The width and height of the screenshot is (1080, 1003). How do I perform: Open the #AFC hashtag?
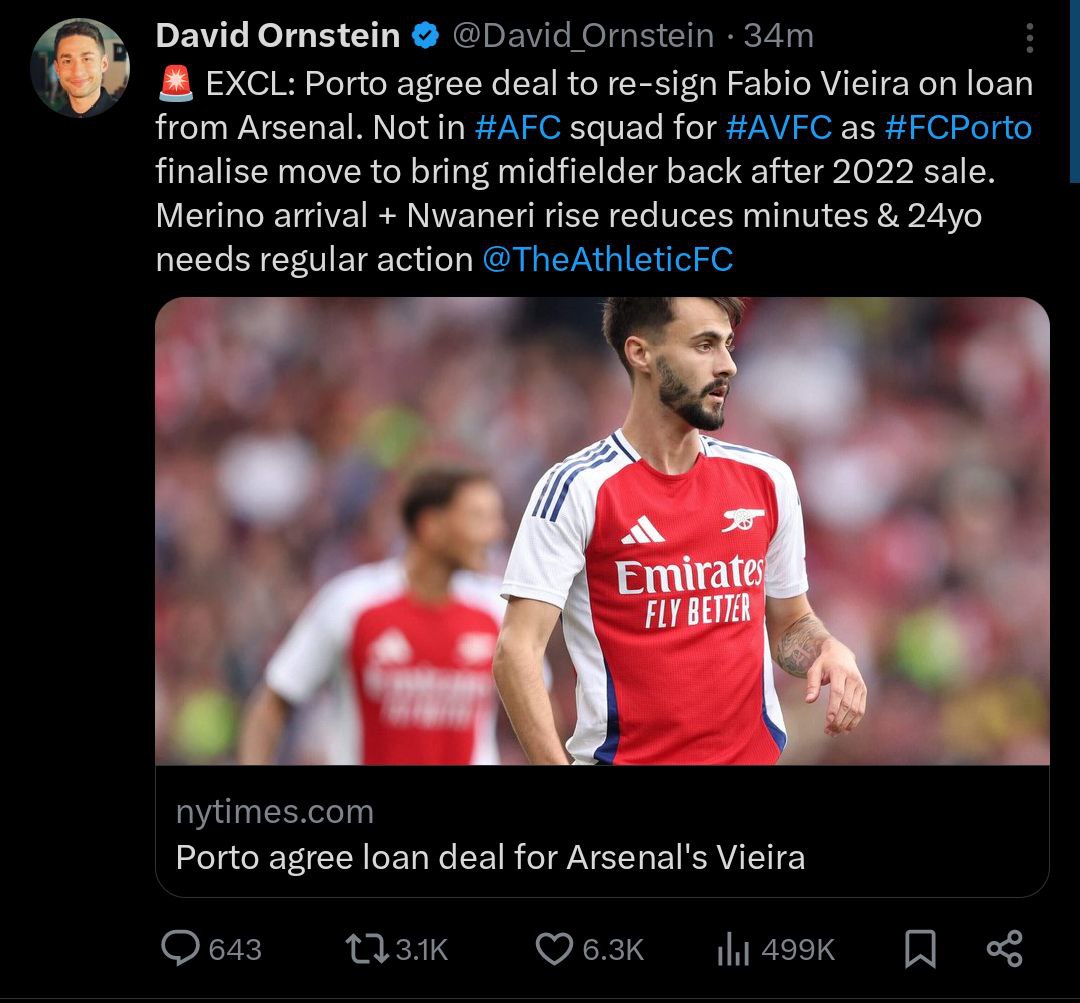point(517,127)
